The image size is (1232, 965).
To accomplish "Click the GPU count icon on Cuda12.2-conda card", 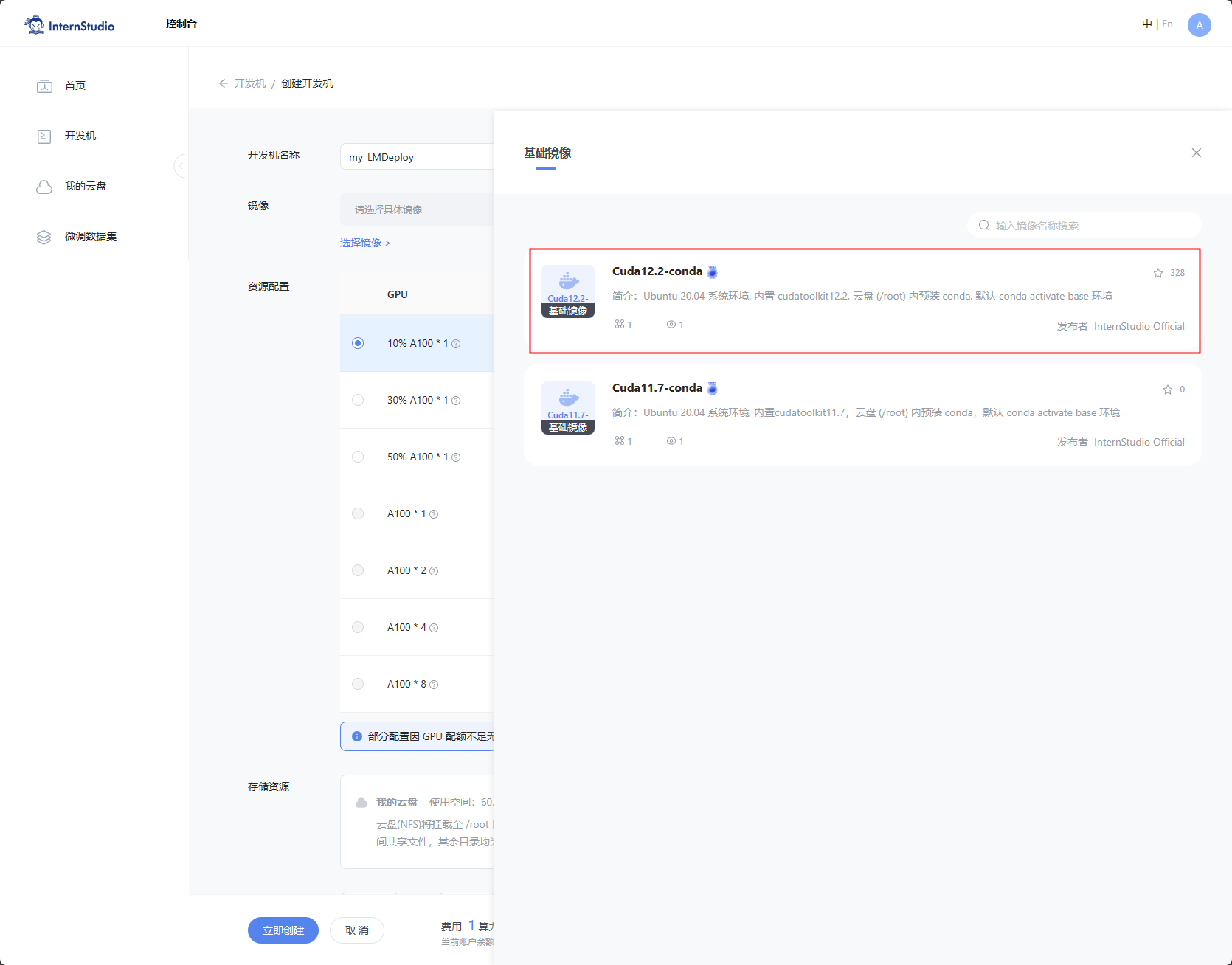I will 620,324.
